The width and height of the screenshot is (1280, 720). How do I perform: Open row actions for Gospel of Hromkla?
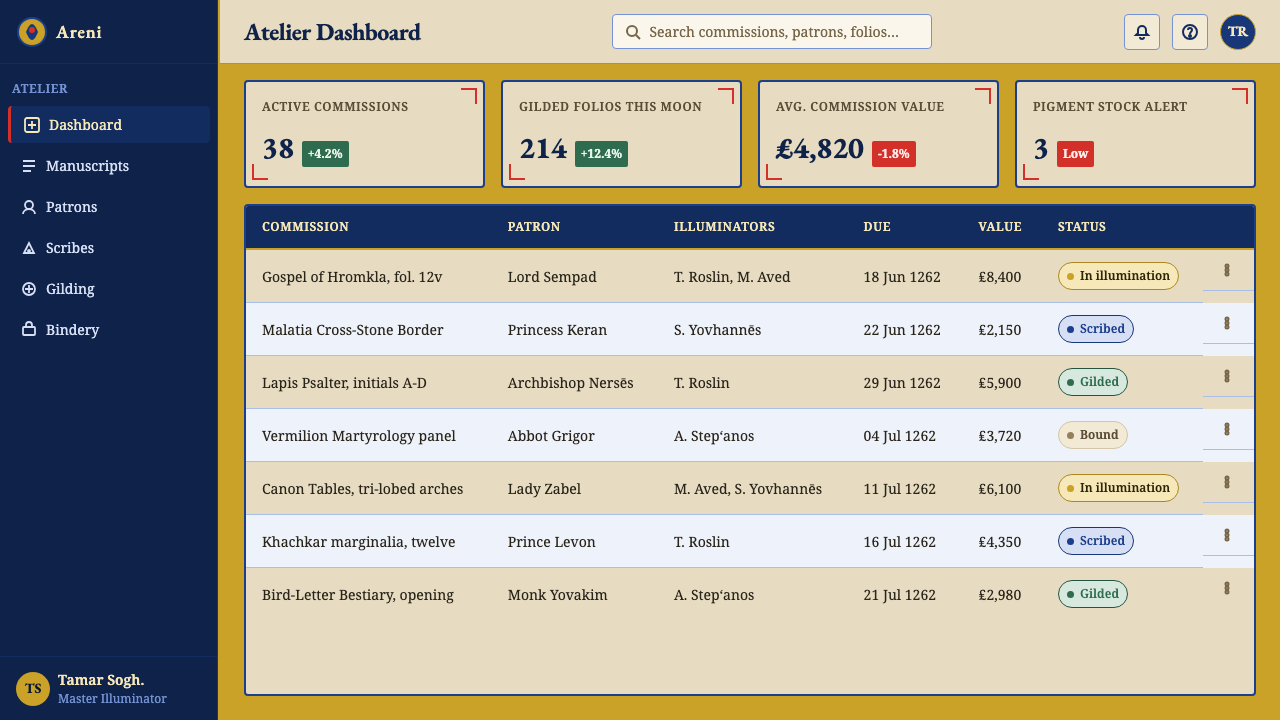[x=1227, y=270]
